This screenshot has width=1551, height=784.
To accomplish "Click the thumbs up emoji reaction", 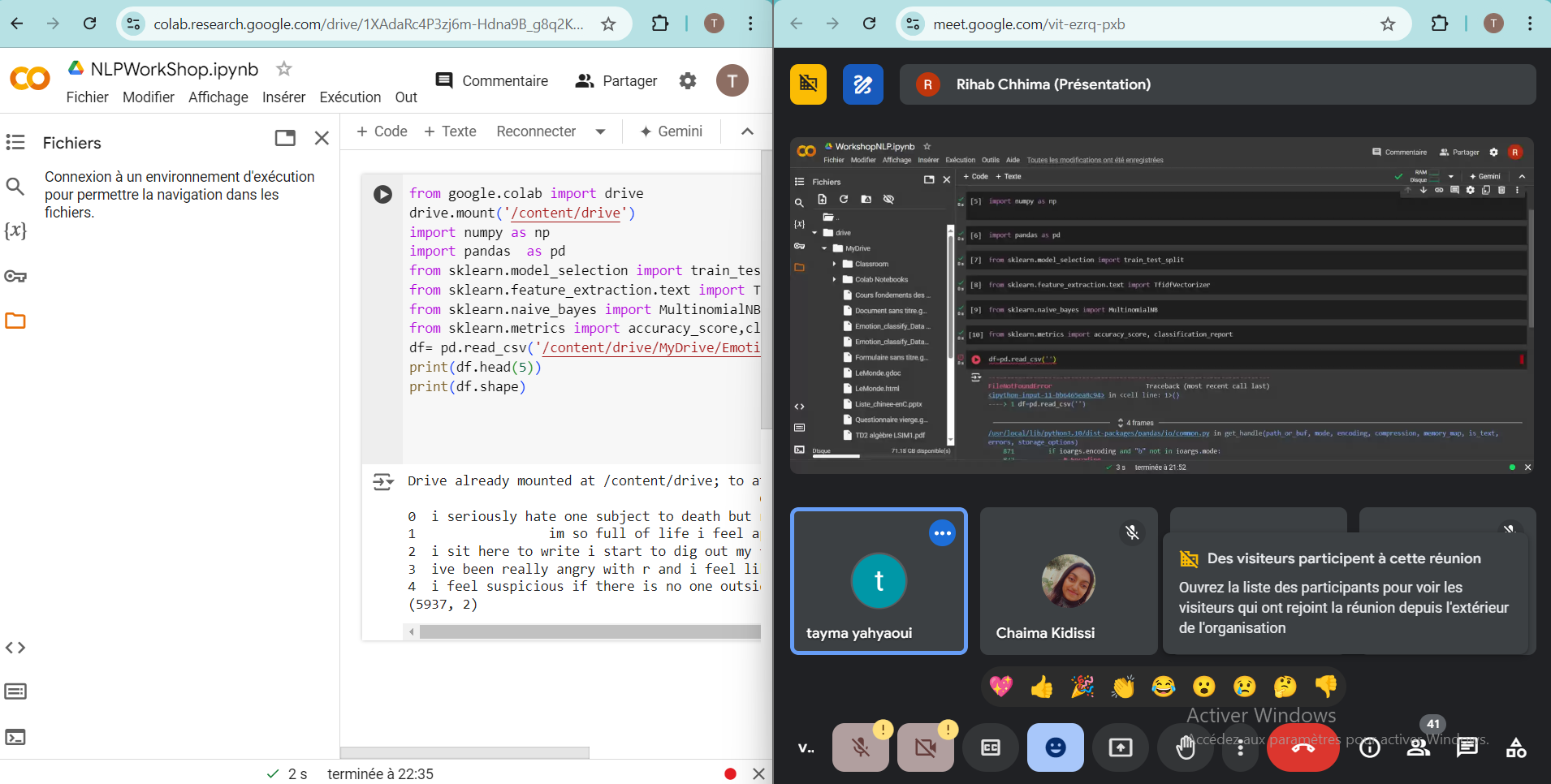I will tap(1042, 687).
